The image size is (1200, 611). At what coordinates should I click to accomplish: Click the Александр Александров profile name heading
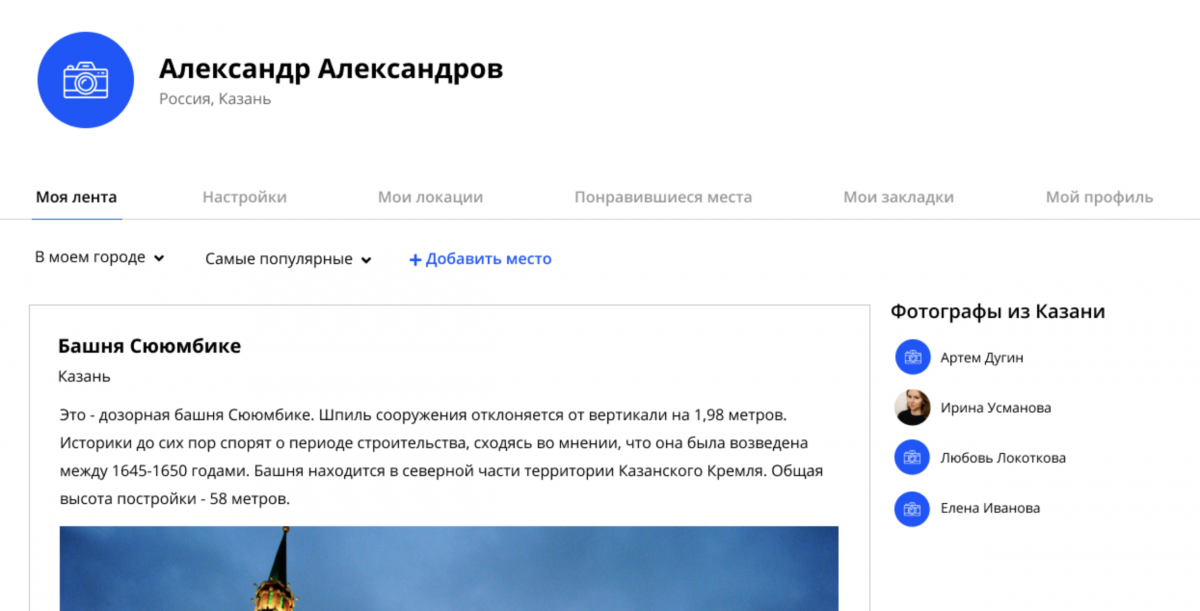click(x=330, y=69)
